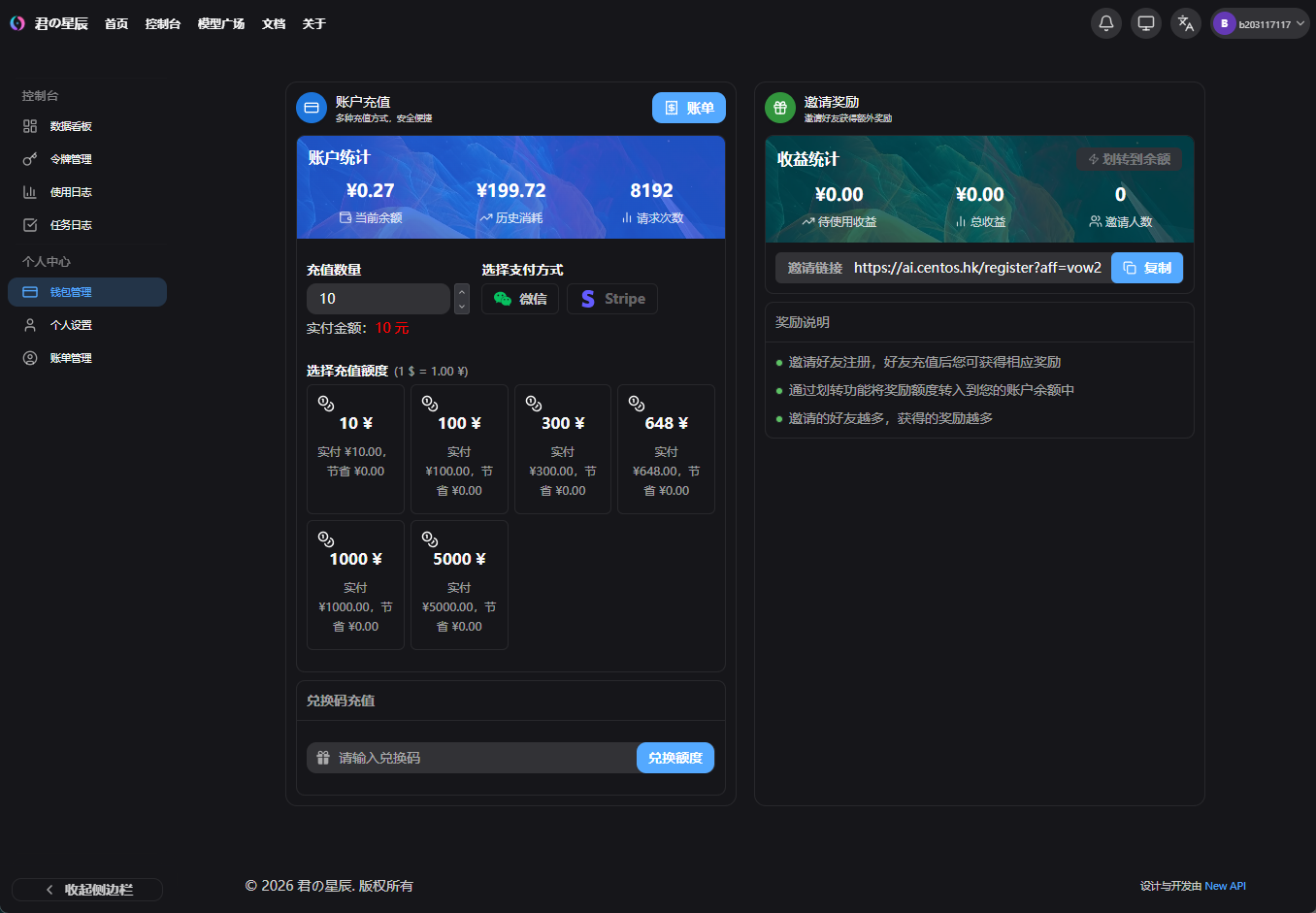The height and width of the screenshot is (913, 1316).
Task: Click the 君の星辰 logo icon
Action: pyautogui.click(x=17, y=23)
